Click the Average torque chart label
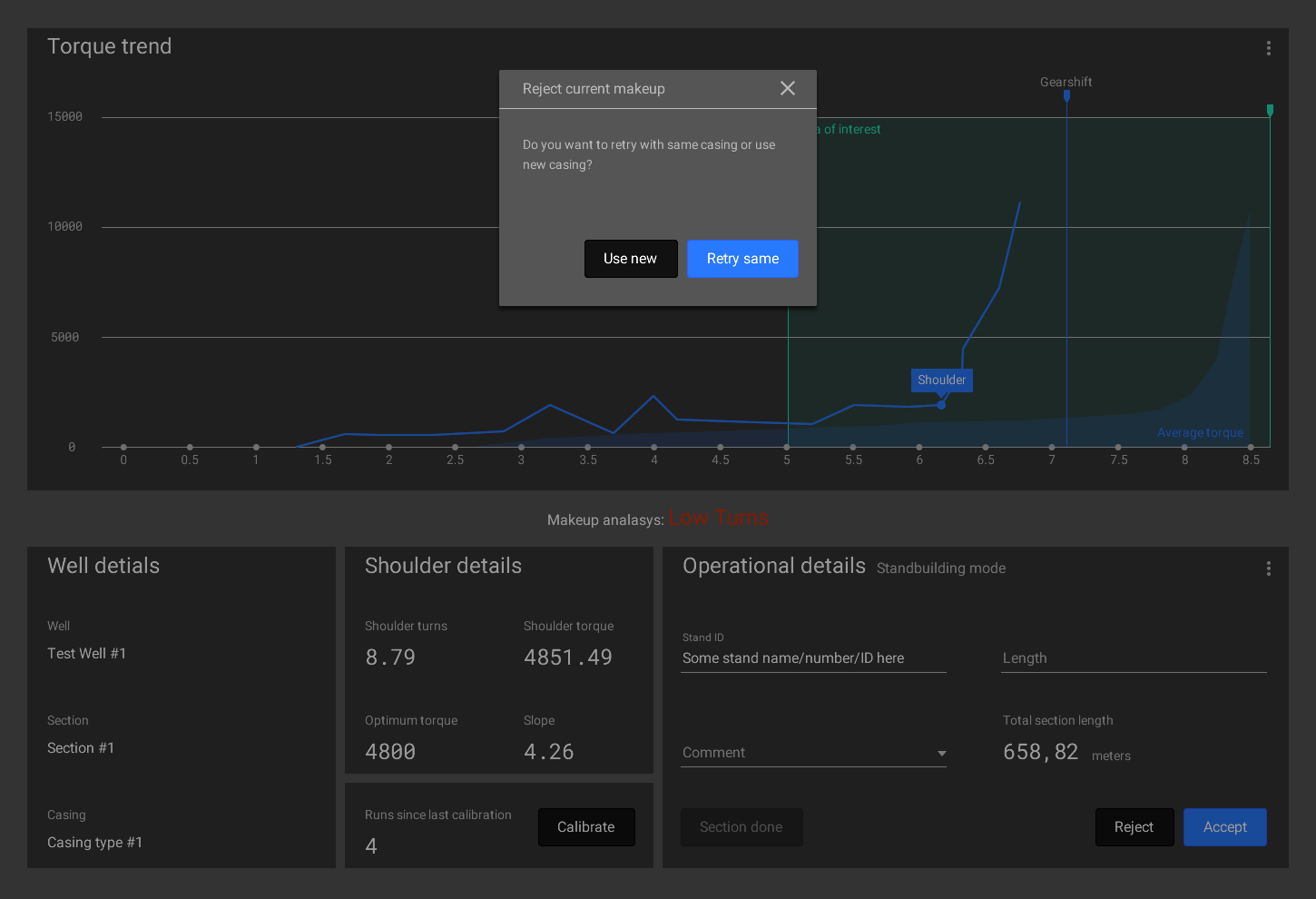The width and height of the screenshot is (1316, 899). 1201,433
